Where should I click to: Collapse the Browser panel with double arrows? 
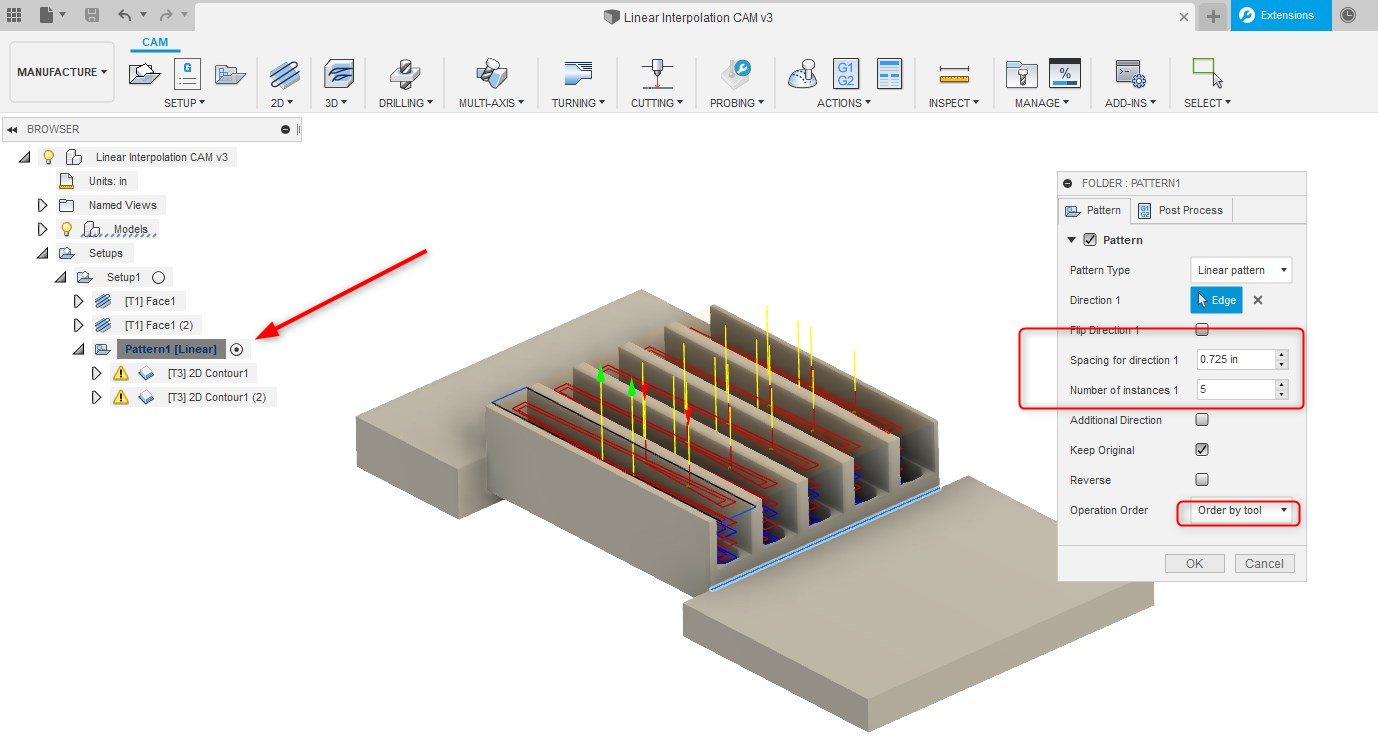pos(12,130)
